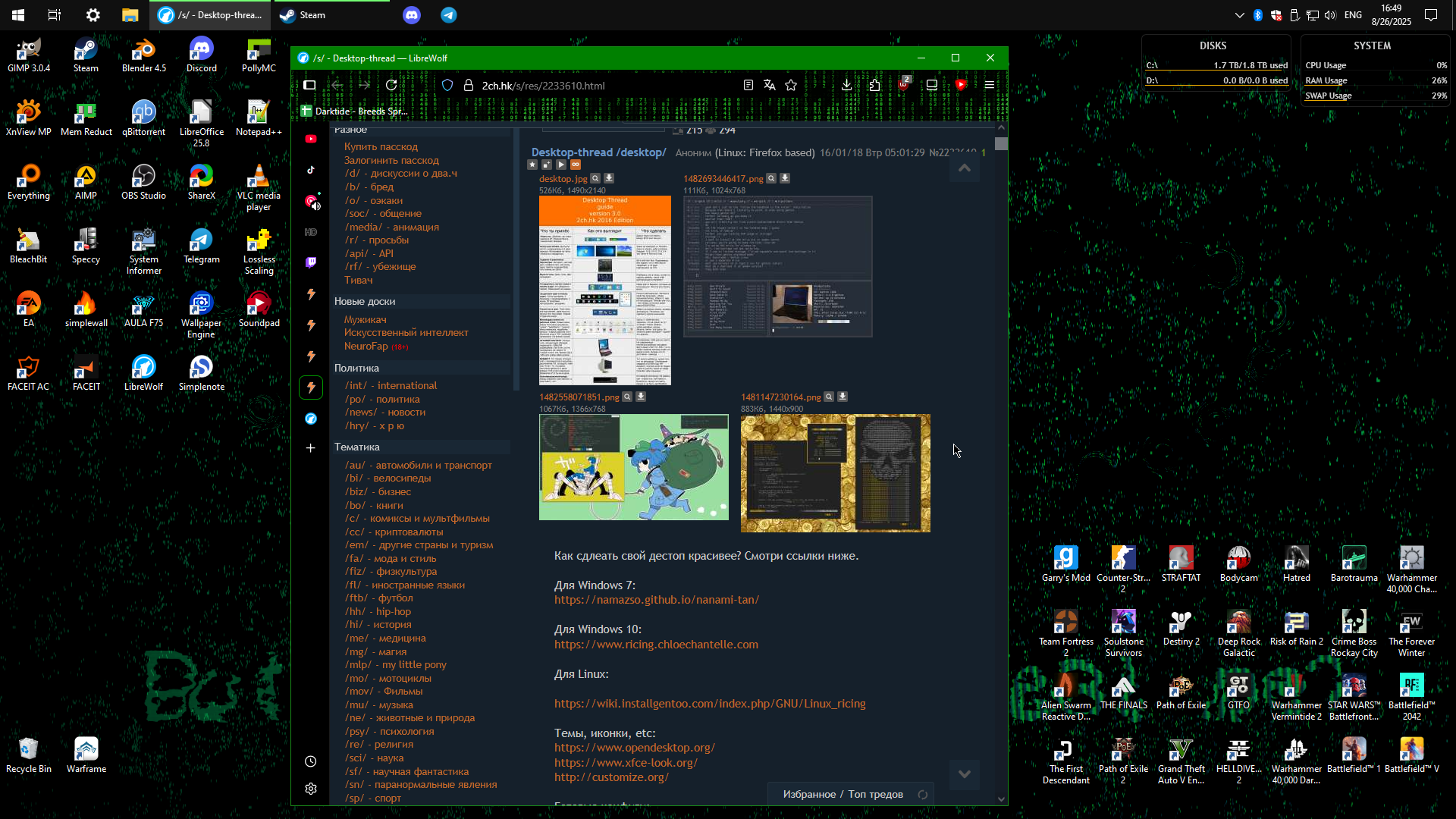Jump to page bottom with down chevron
This screenshot has width=1456, height=819.
(x=965, y=774)
